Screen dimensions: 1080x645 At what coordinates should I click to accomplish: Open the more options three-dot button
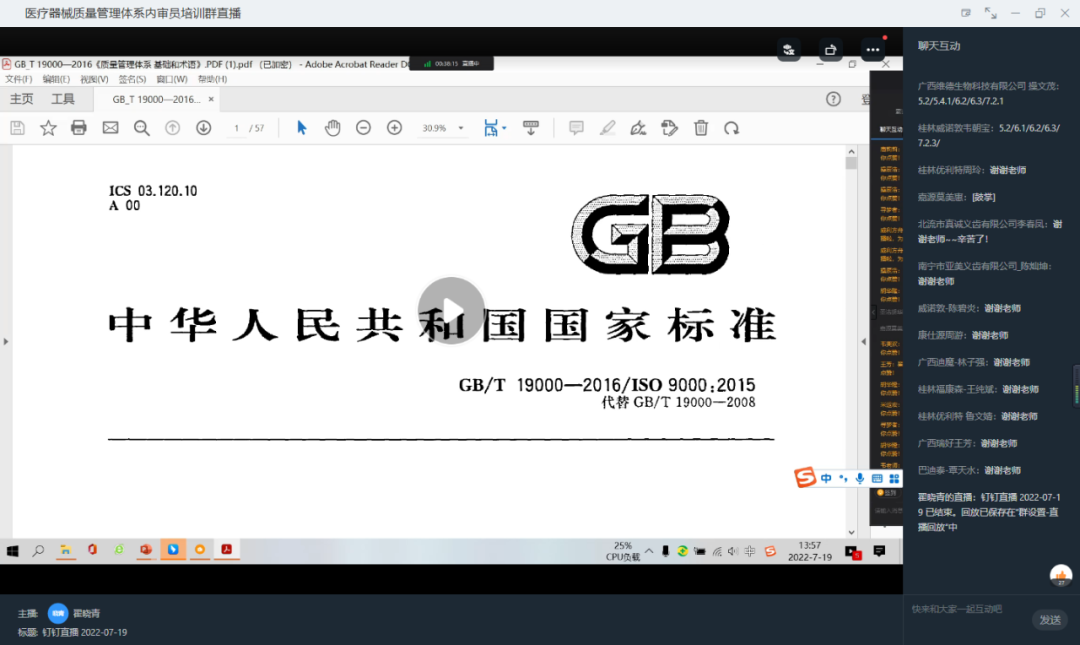point(873,50)
